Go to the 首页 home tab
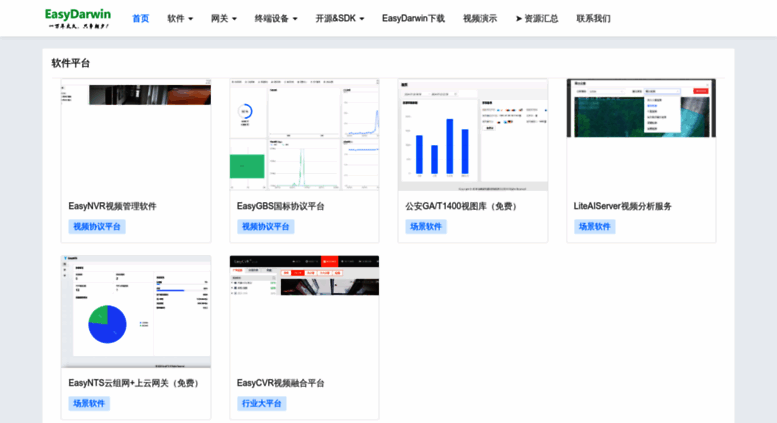The image size is (777, 423). pyautogui.click(x=140, y=18)
